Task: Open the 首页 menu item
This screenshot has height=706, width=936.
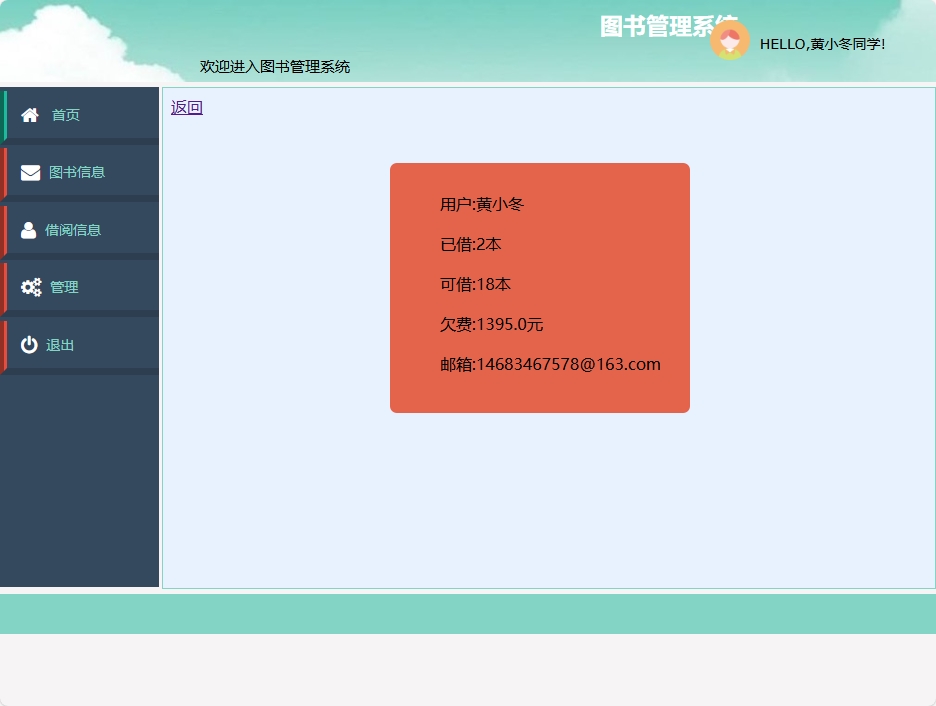Action: coord(65,114)
